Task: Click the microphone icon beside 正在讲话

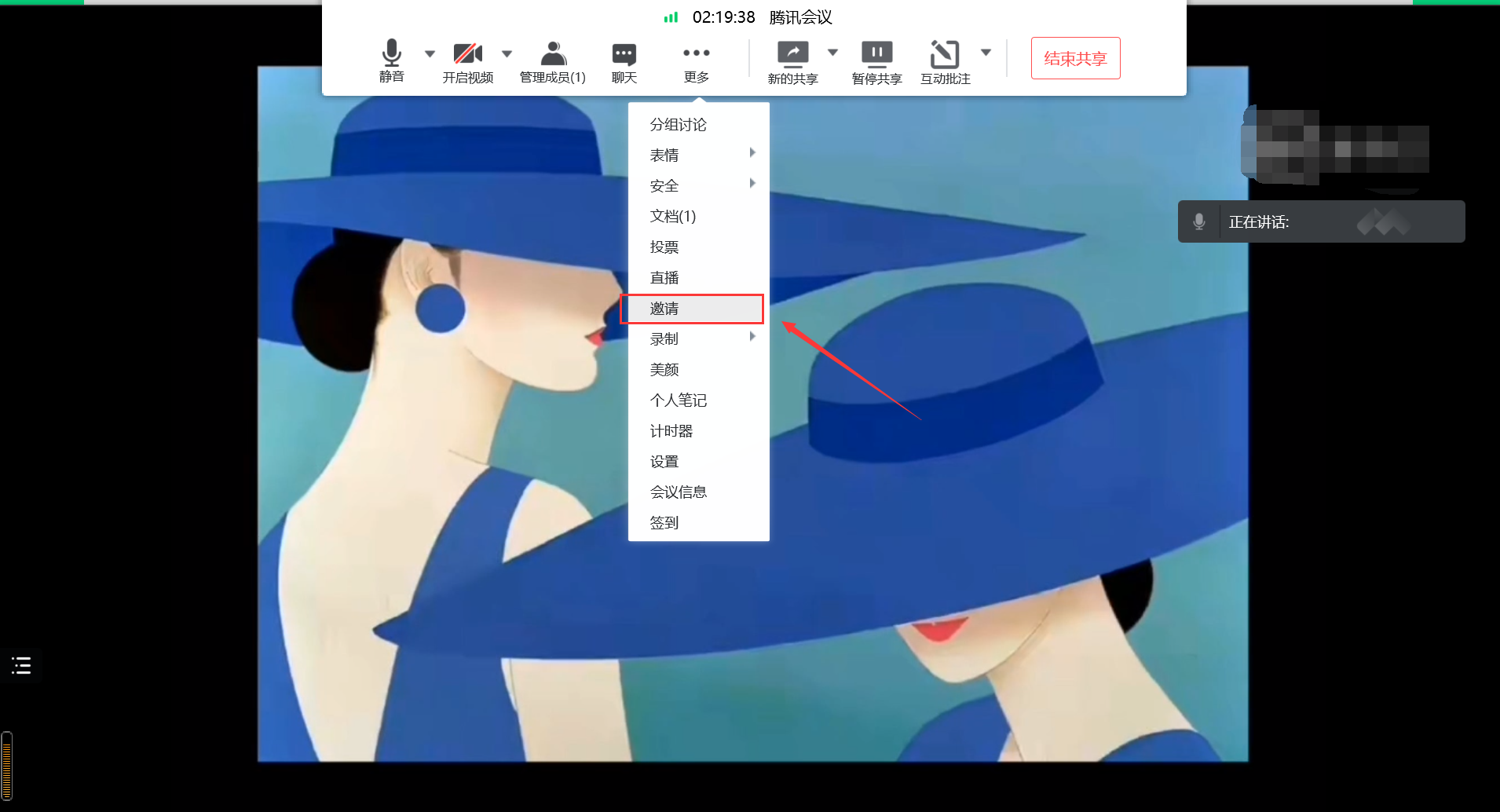Action: pyautogui.click(x=1199, y=221)
